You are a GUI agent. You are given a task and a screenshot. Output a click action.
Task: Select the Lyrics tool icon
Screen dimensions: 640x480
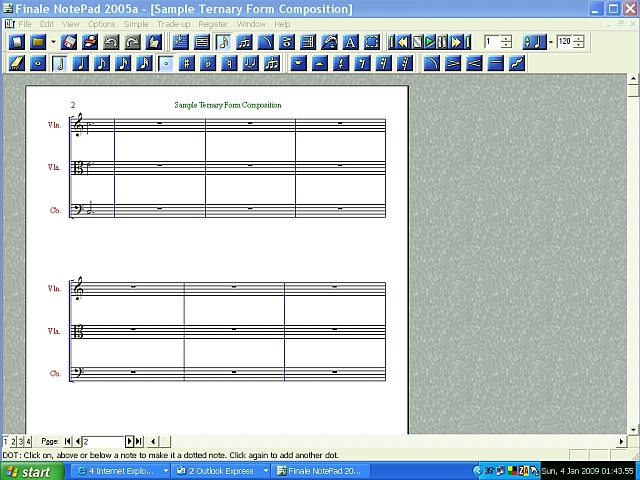tap(329, 42)
